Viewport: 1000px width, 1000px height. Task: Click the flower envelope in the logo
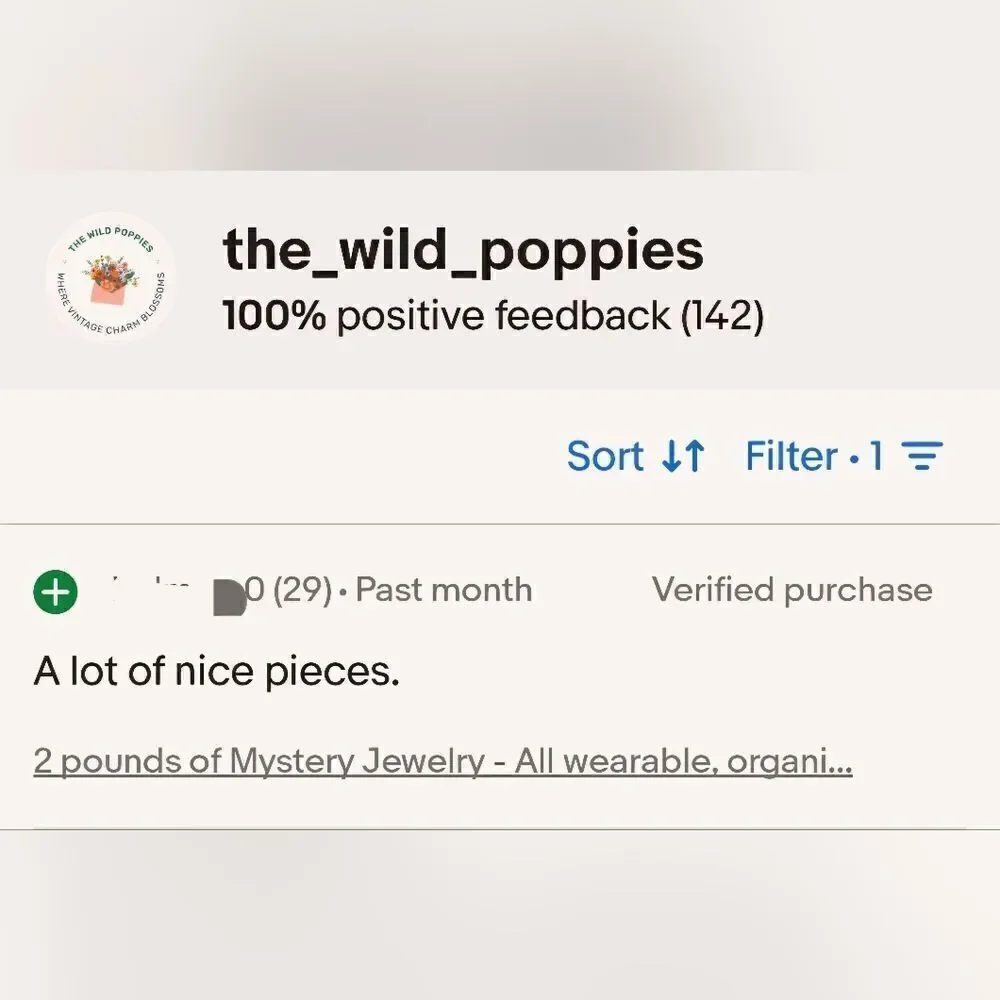(x=111, y=282)
